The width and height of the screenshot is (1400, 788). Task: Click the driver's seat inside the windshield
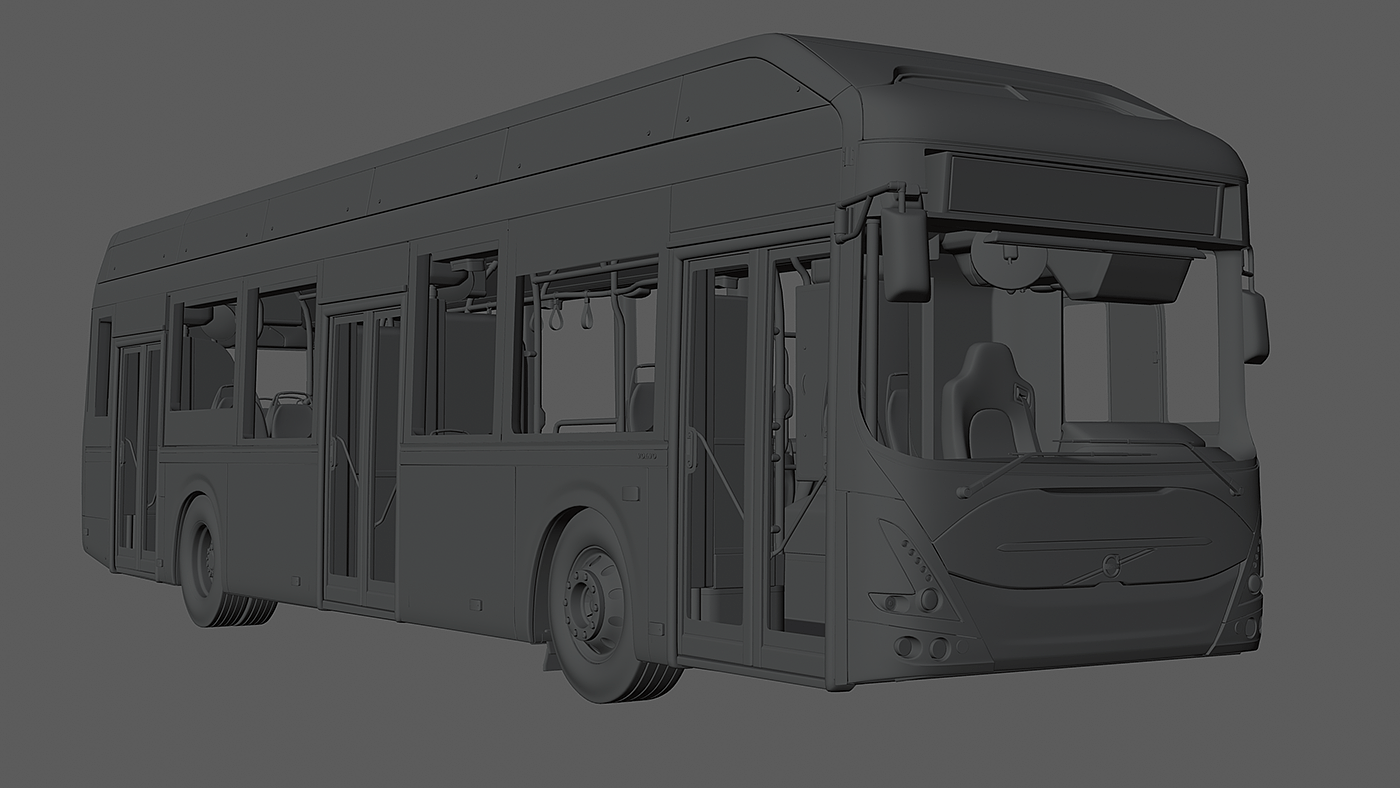click(987, 402)
